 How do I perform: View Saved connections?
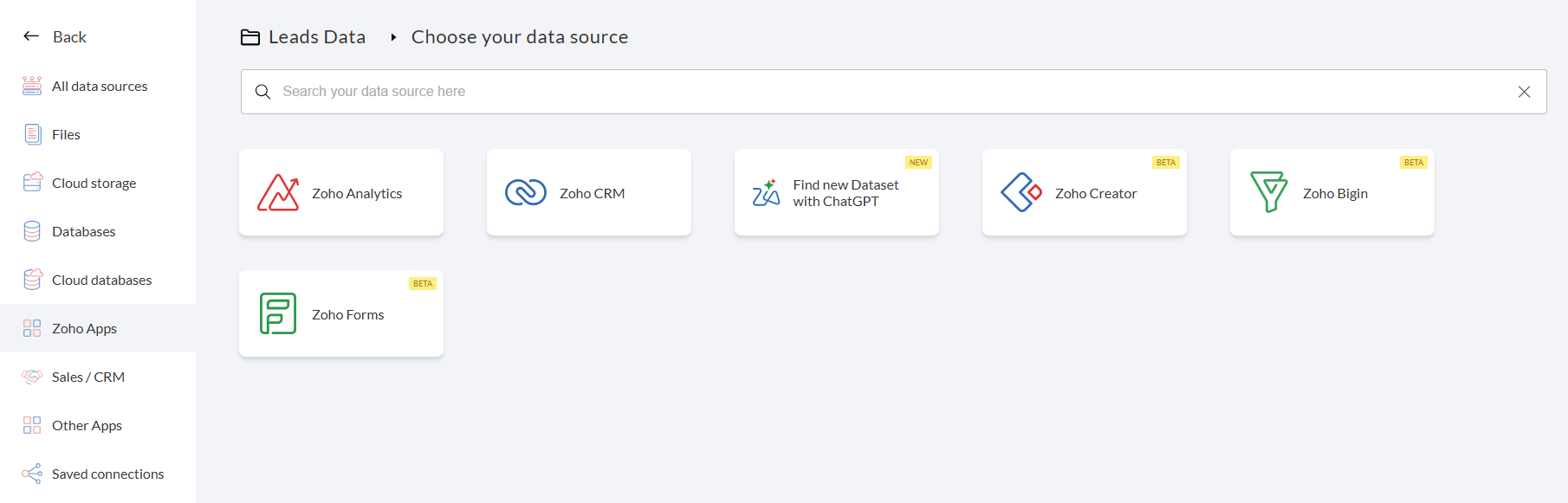pyautogui.click(x=107, y=474)
